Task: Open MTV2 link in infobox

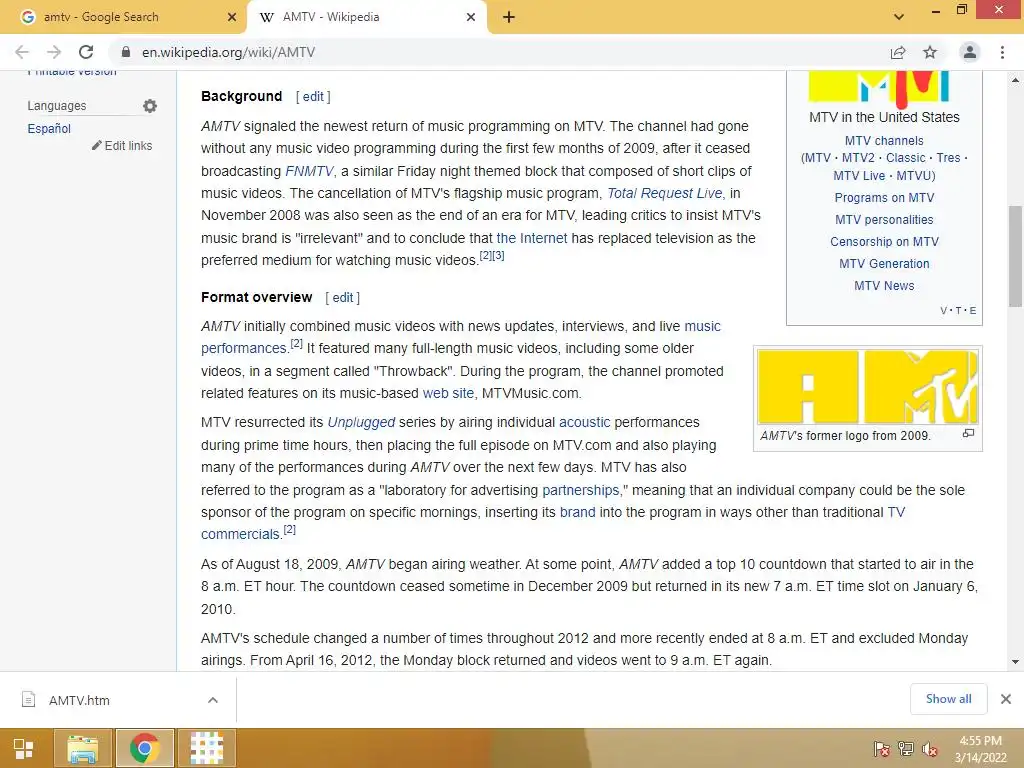Action: pyautogui.click(x=857, y=158)
